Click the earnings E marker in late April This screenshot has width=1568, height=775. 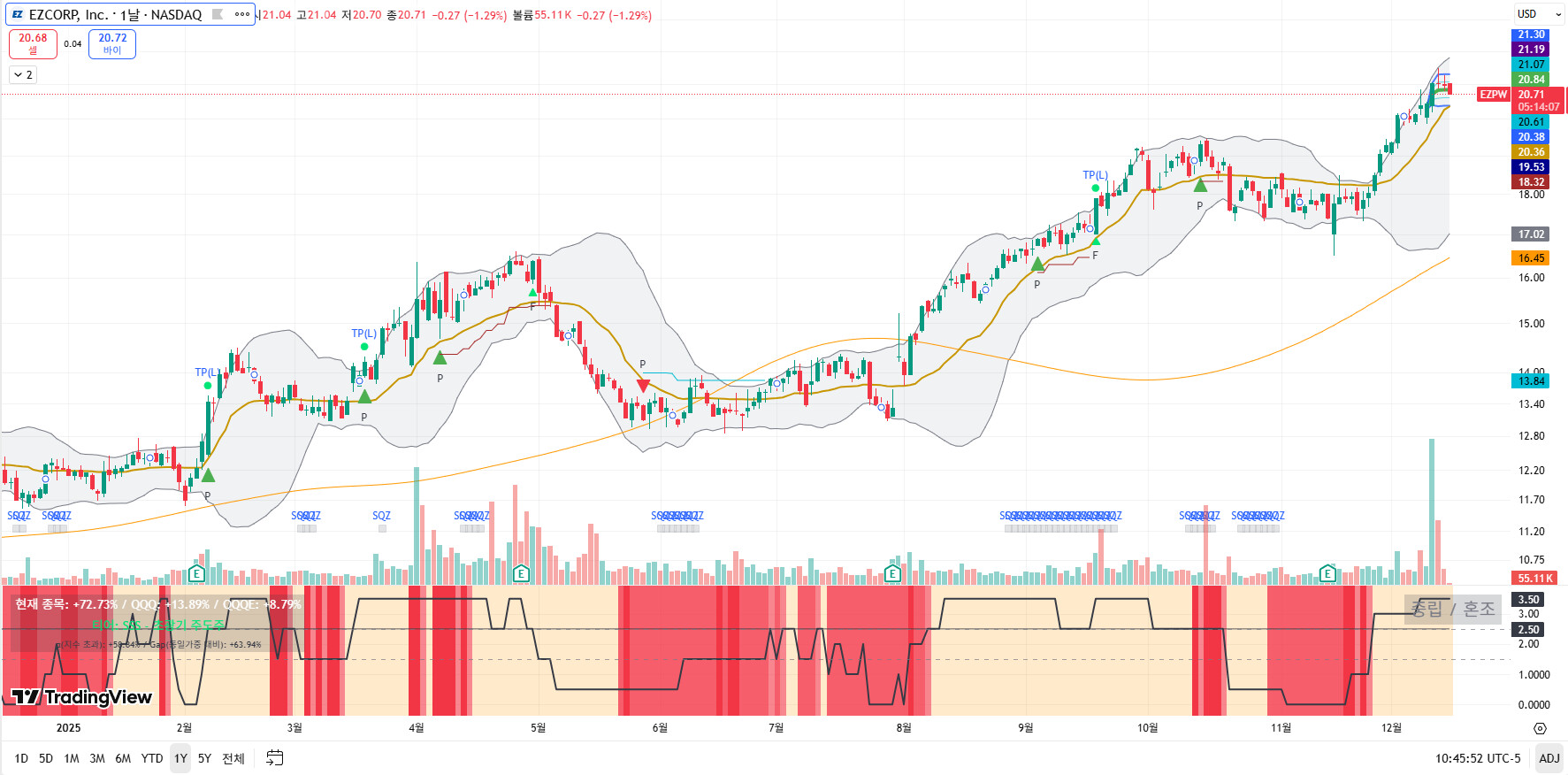(521, 573)
